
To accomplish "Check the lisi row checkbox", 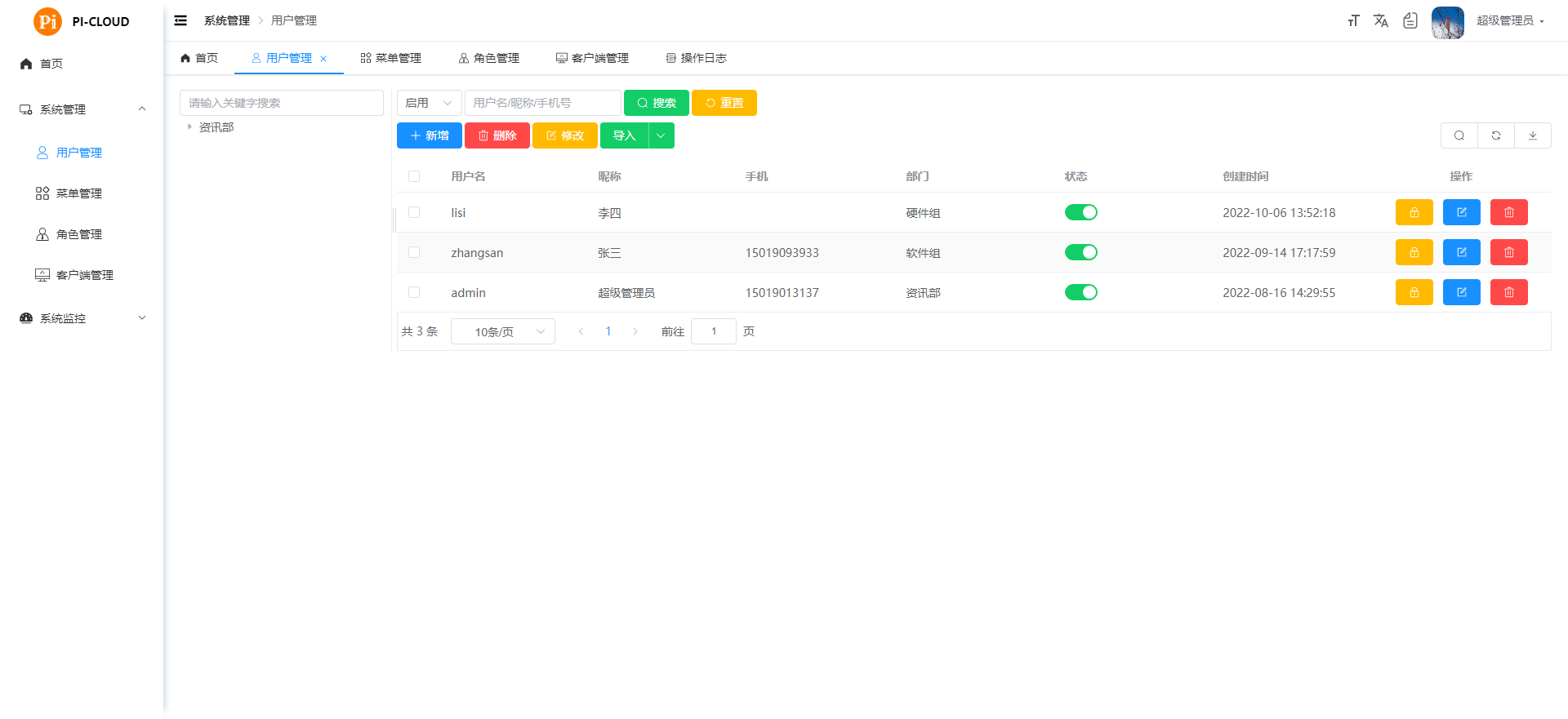I will pos(414,212).
